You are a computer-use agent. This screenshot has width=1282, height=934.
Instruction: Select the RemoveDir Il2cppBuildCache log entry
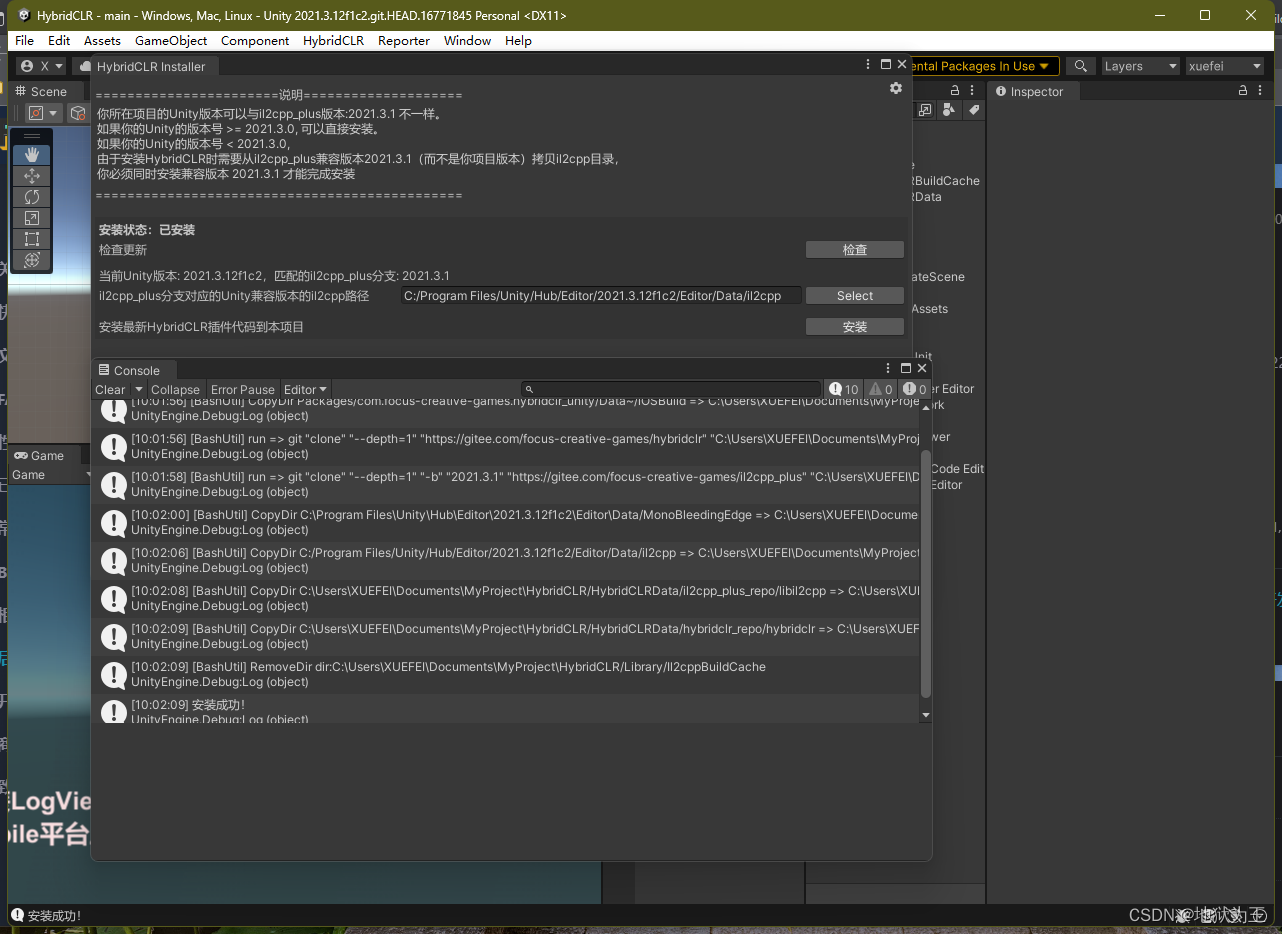click(x=506, y=674)
